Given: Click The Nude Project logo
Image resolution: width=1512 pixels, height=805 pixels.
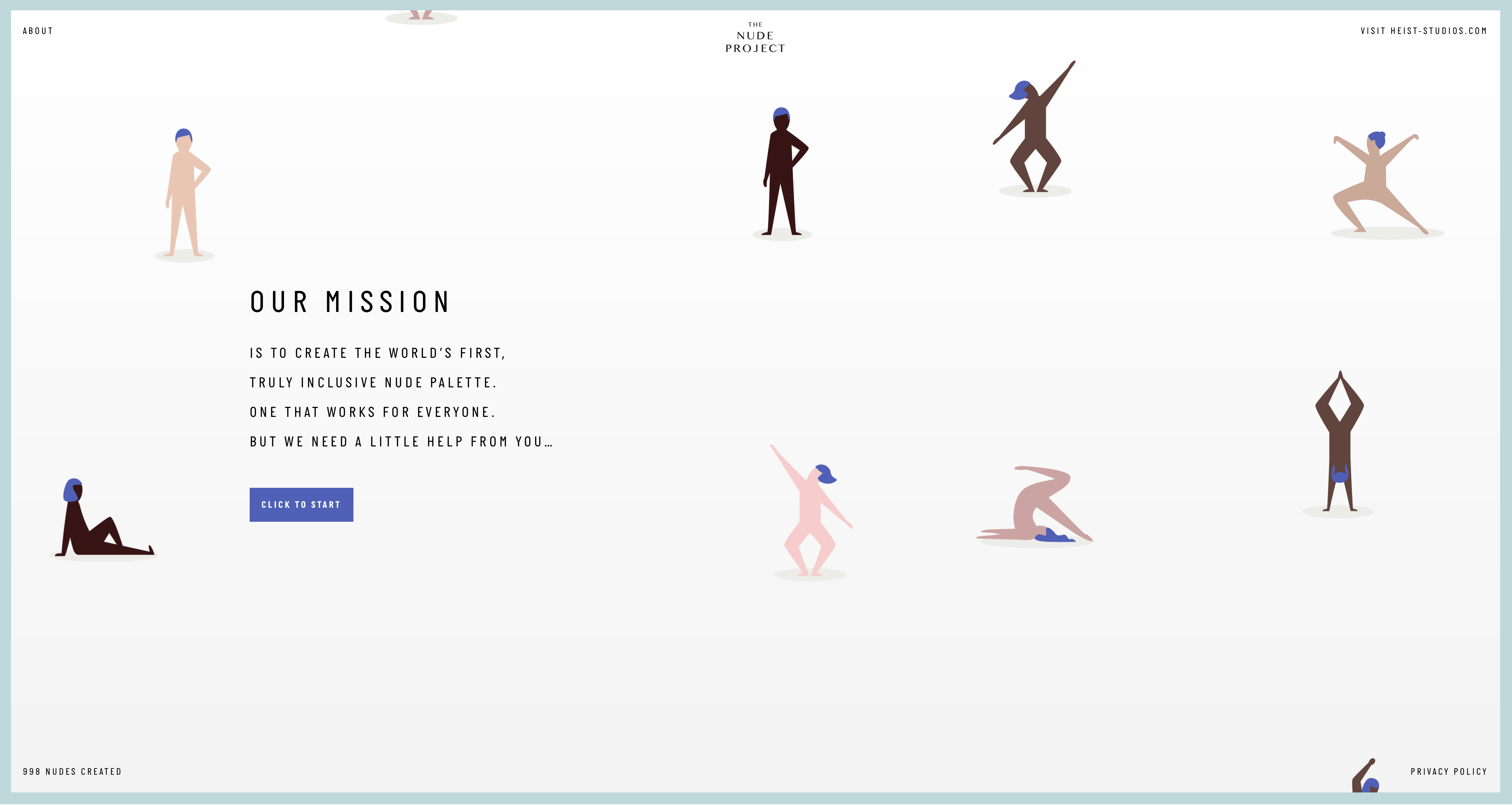Looking at the screenshot, I should click(755, 38).
